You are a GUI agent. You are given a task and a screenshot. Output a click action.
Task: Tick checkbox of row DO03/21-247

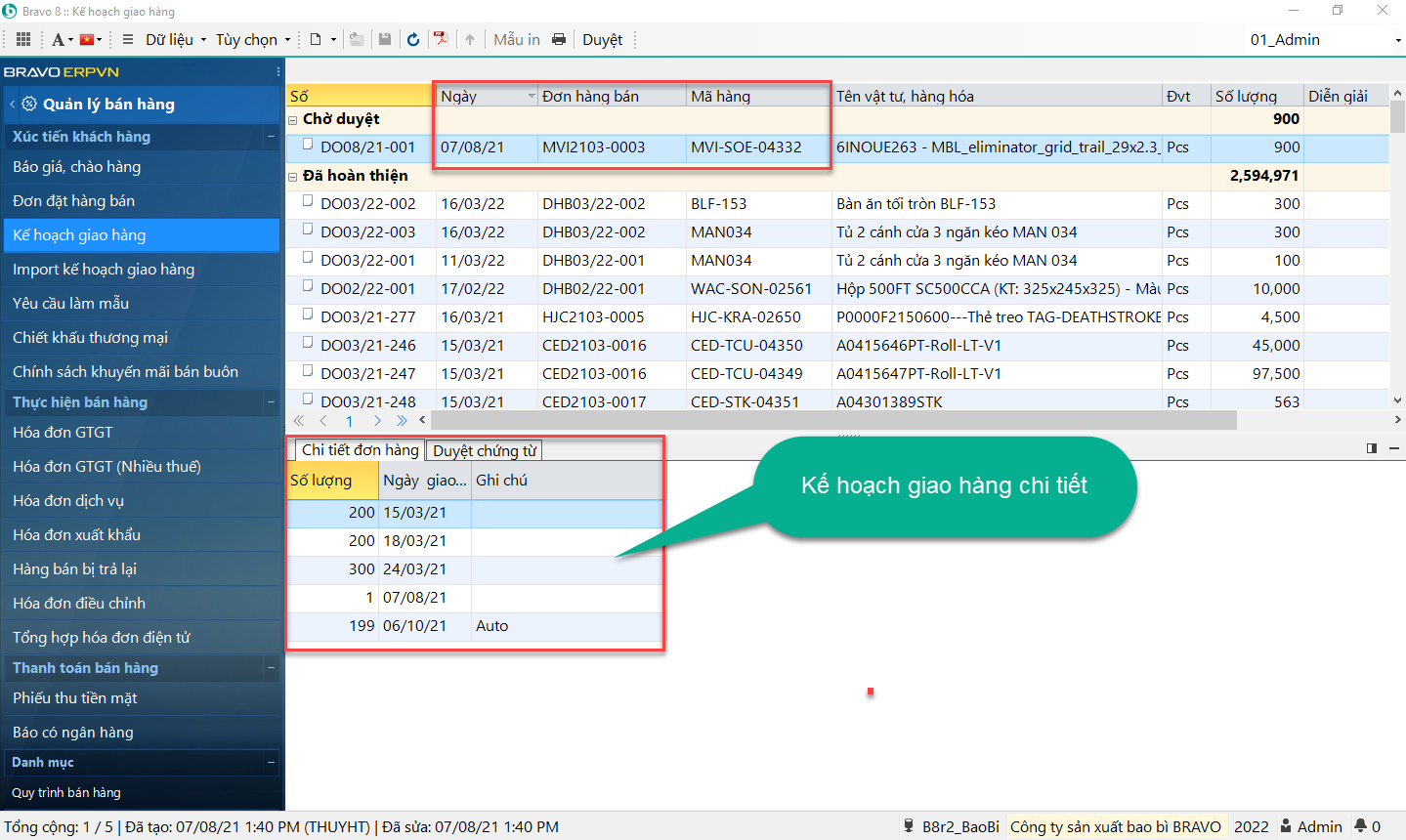[308, 371]
